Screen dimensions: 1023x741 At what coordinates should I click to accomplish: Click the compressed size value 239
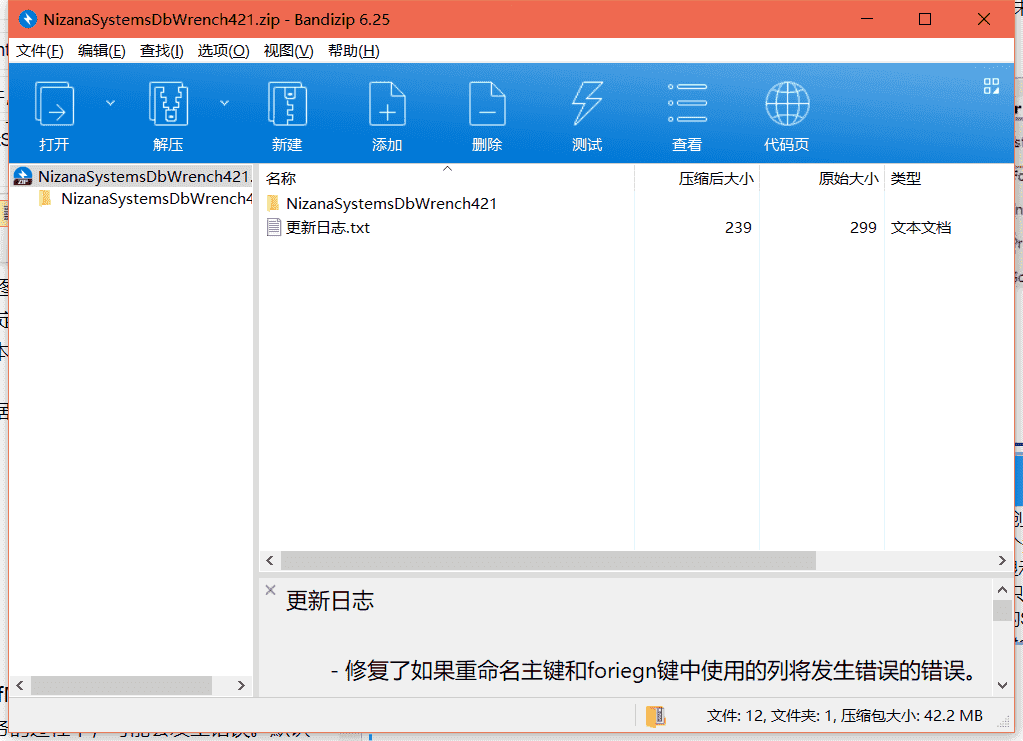738,228
